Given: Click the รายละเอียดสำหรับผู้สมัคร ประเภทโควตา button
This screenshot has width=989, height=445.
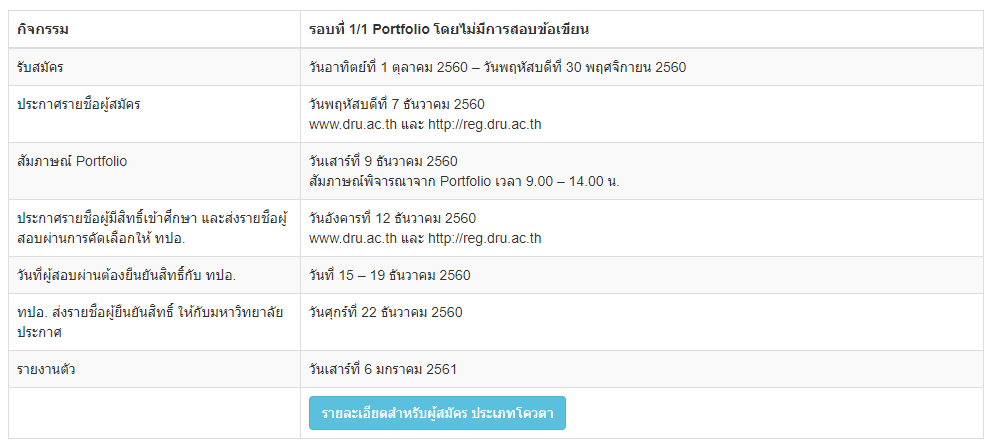Looking at the screenshot, I should (437, 413).
